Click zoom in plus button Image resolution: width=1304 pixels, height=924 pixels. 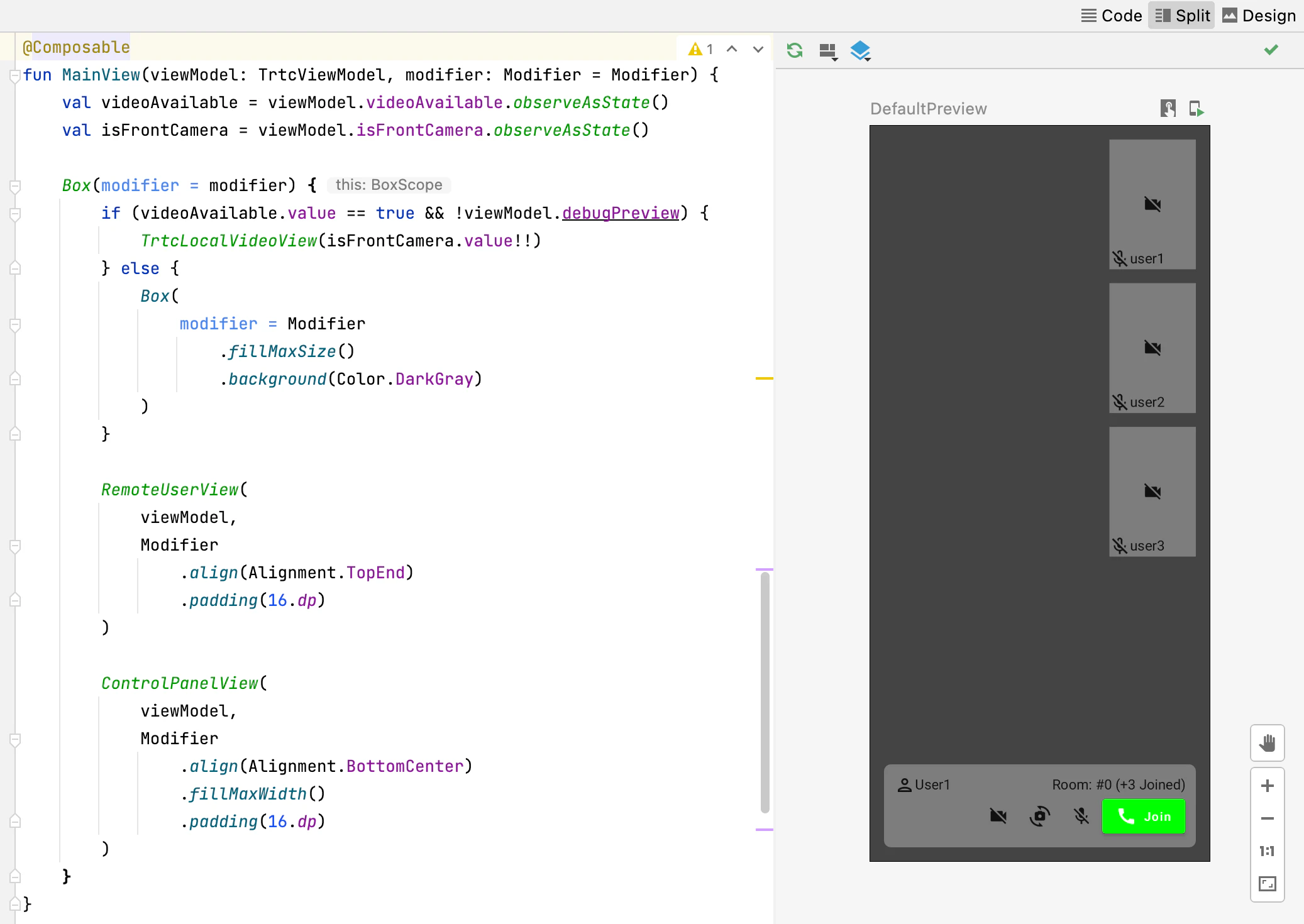pyautogui.click(x=1267, y=786)
